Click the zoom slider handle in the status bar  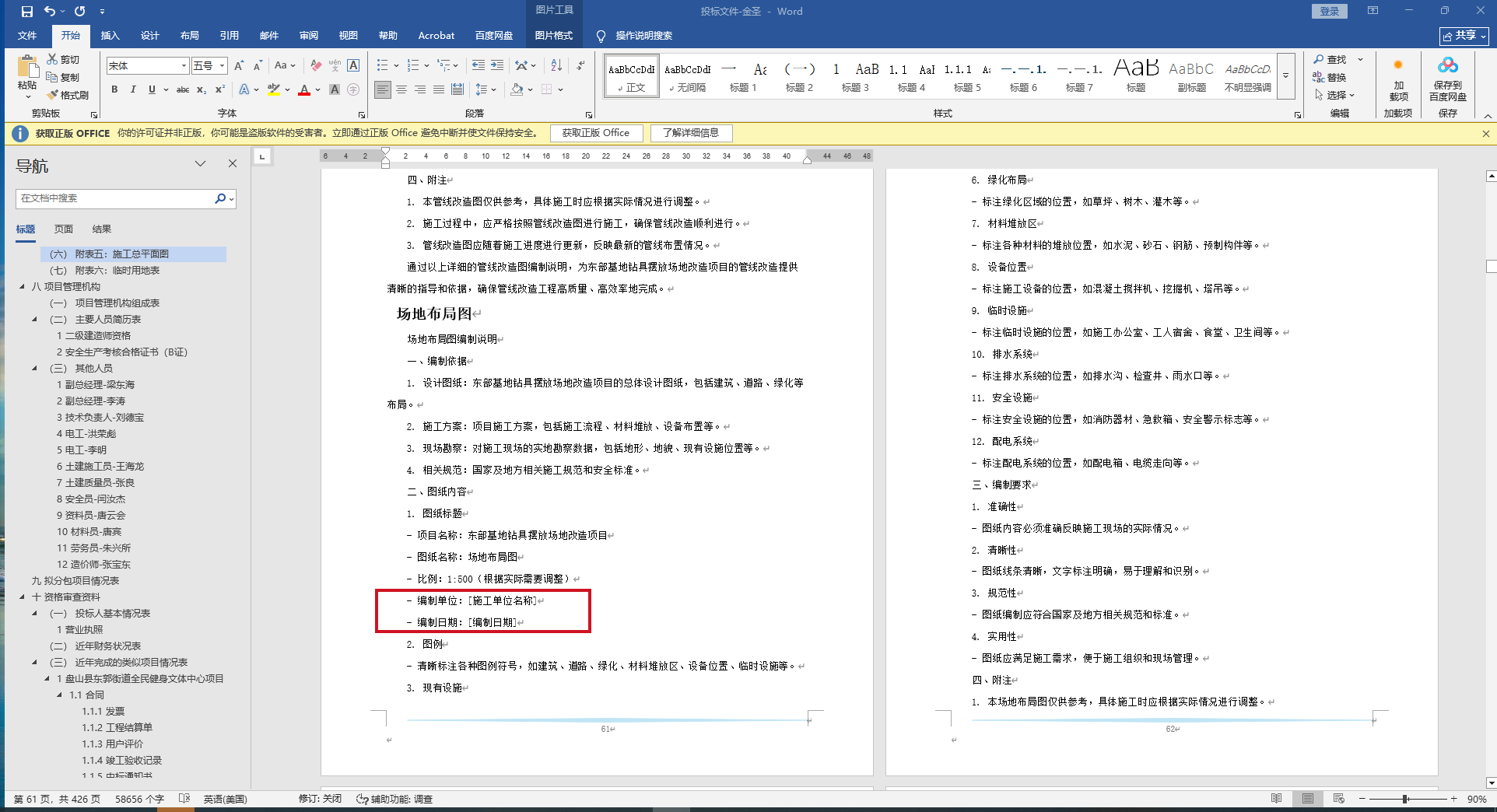point(1405,799)
